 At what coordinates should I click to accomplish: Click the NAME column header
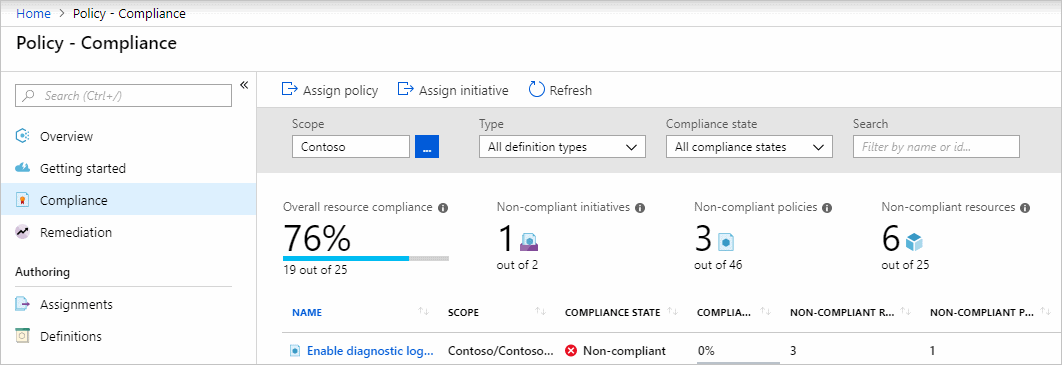tap(307, 313)
